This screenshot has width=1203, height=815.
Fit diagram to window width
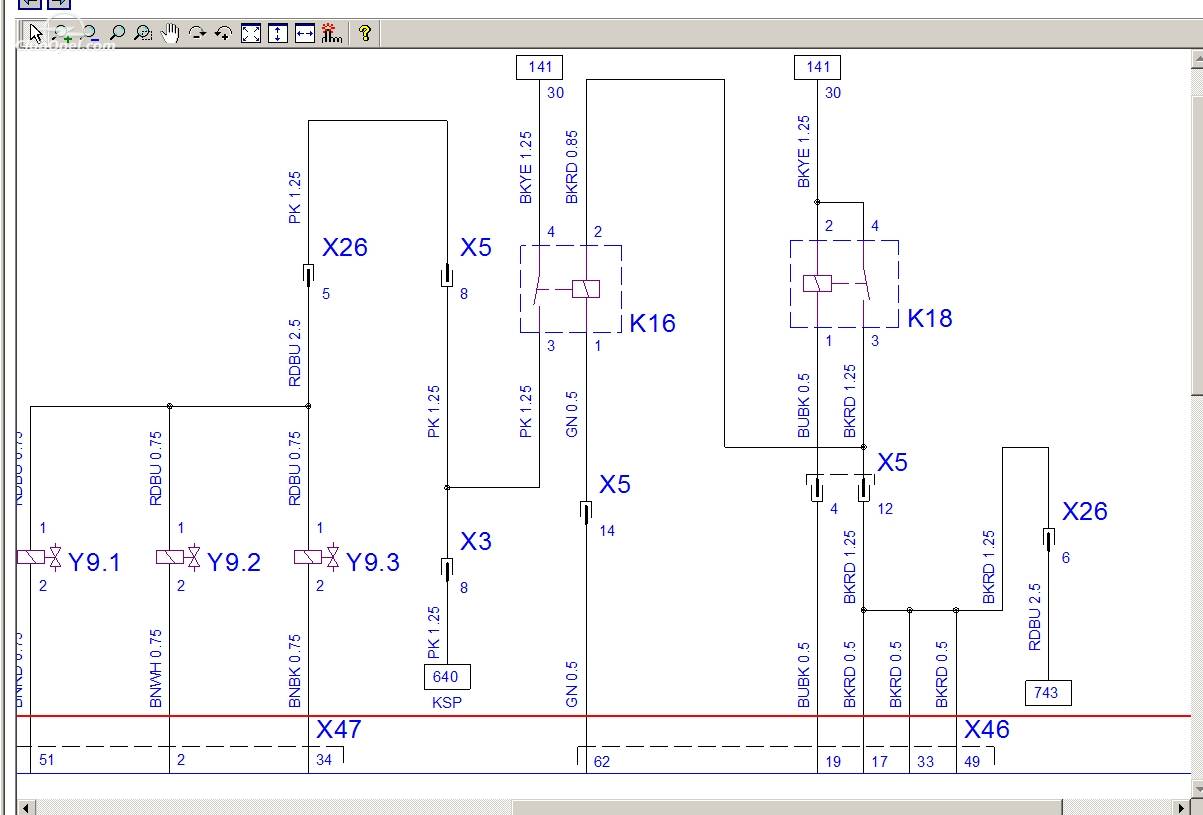(305, 33)
